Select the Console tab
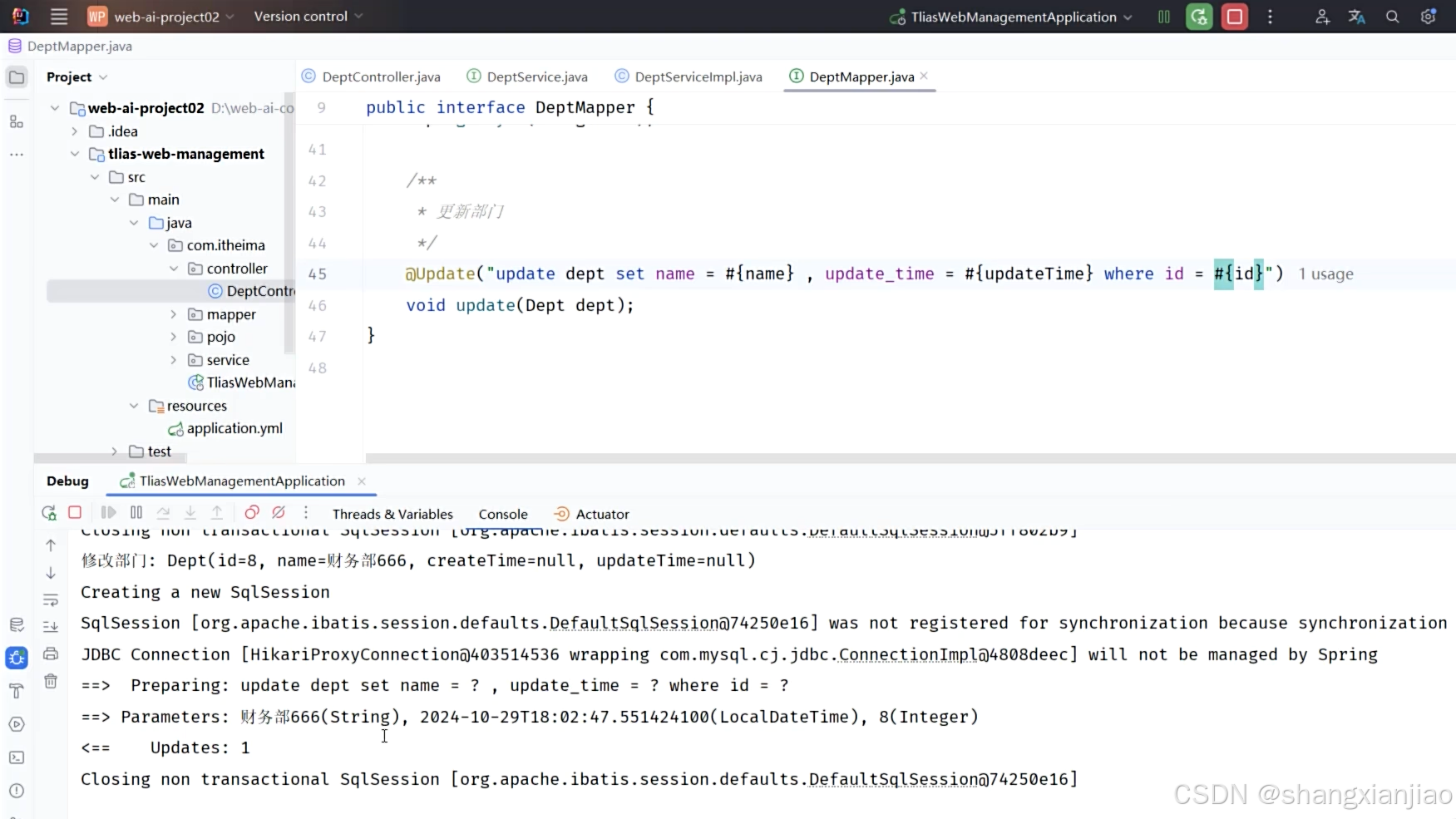Viewport: 1456px width, 819px height. pos(503,514)
